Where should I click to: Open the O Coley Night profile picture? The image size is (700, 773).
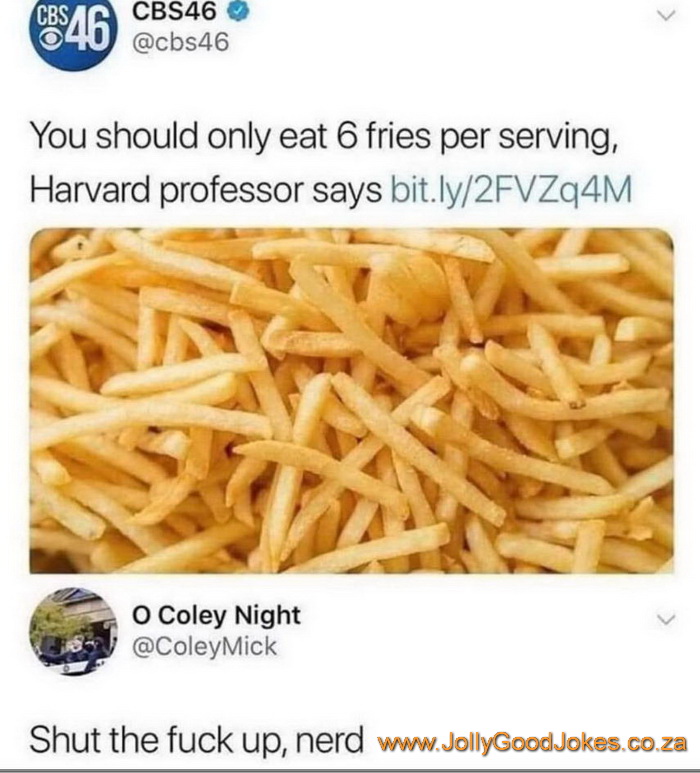point(74,632)
